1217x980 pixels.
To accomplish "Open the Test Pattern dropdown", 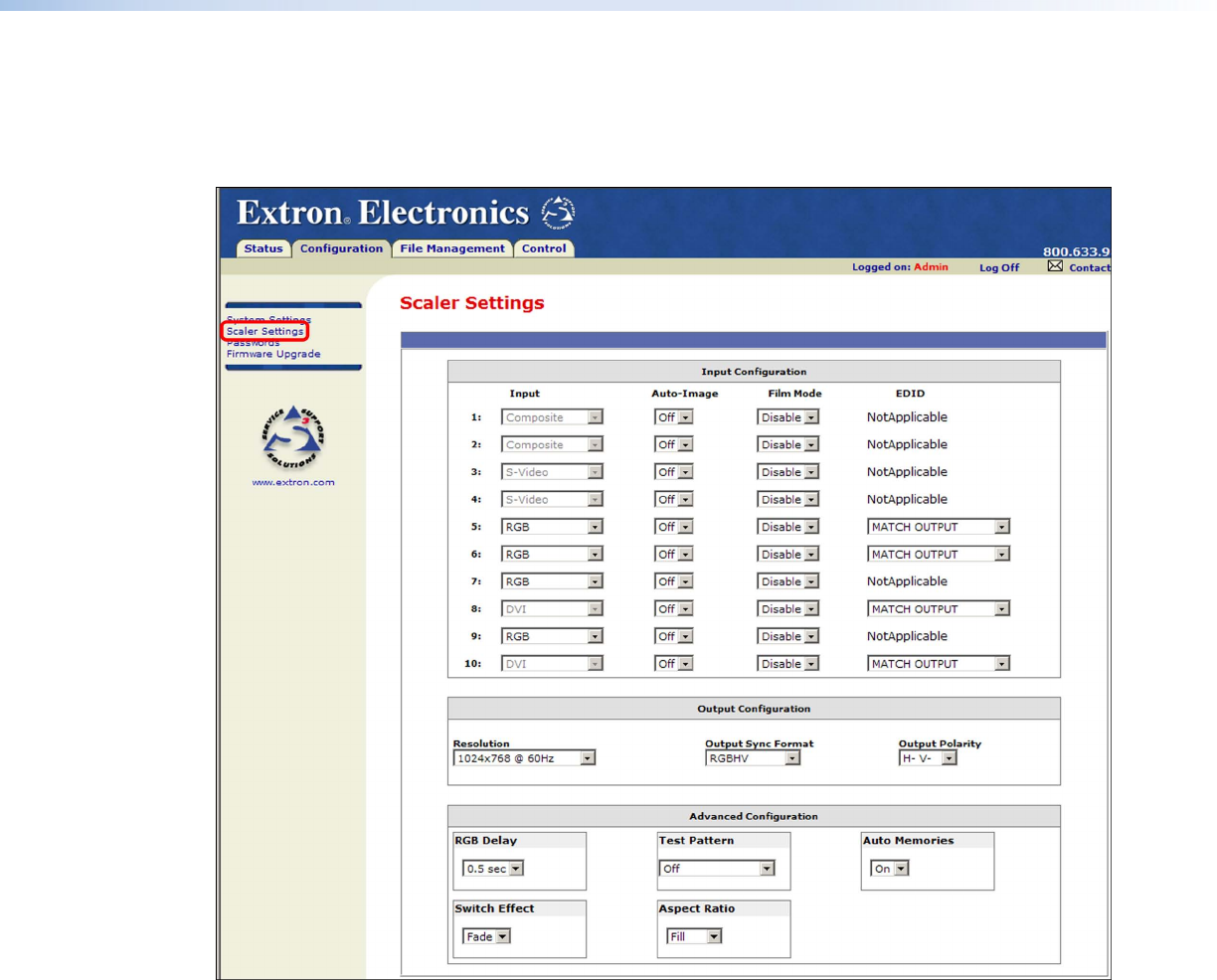I will (717, 869).
